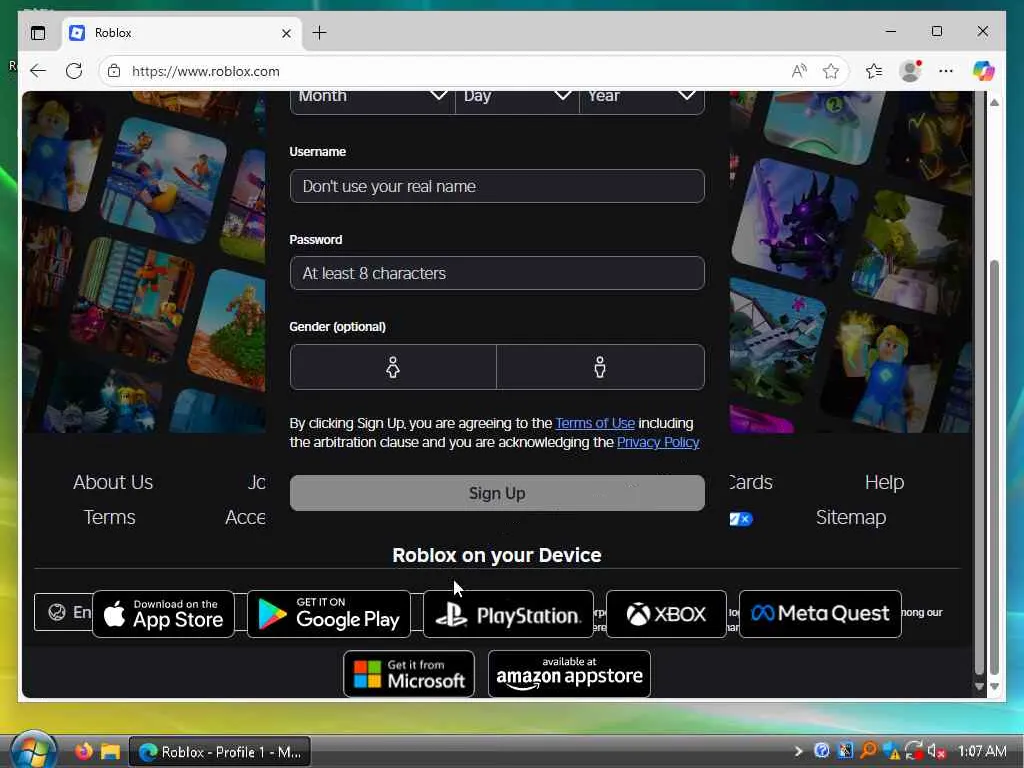Toggle the privacy choices icon
This screenshot has width=1024, height=768.
(741, 519)
